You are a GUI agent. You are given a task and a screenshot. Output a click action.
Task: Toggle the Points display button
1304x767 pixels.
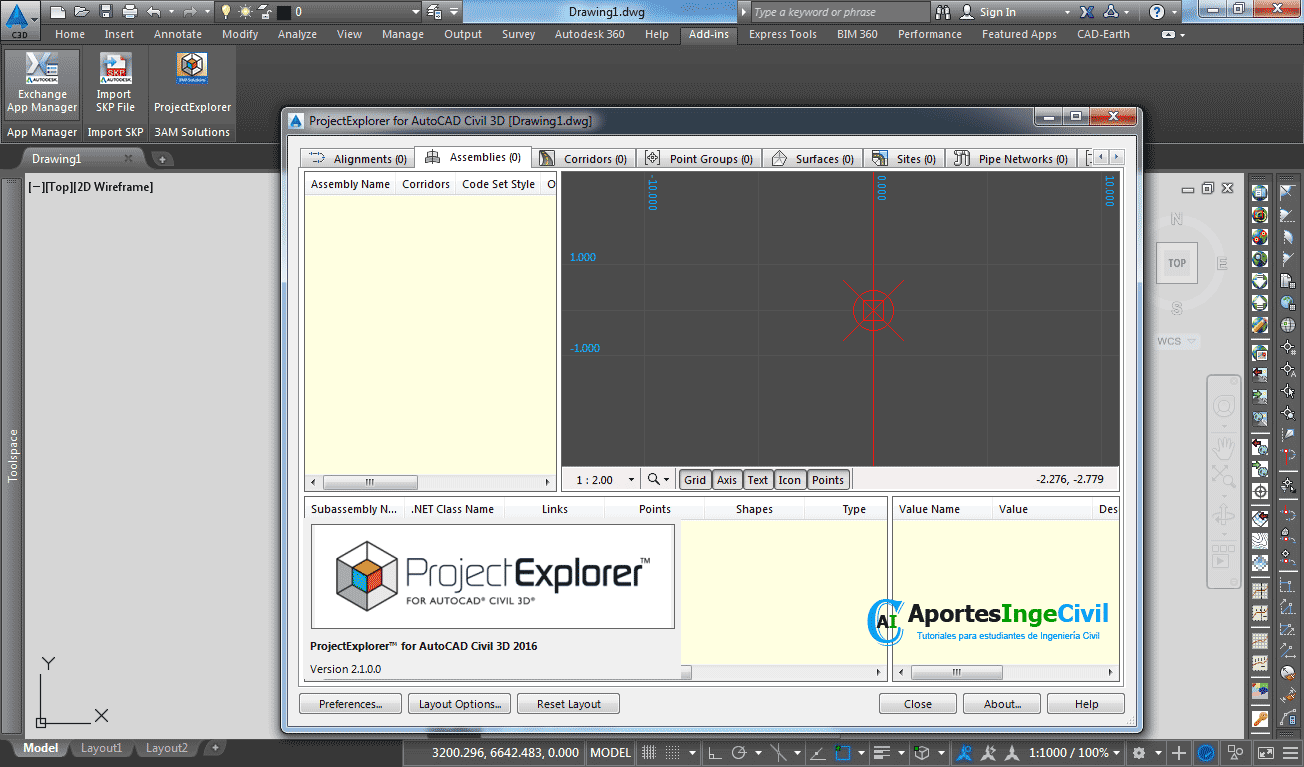828,480
